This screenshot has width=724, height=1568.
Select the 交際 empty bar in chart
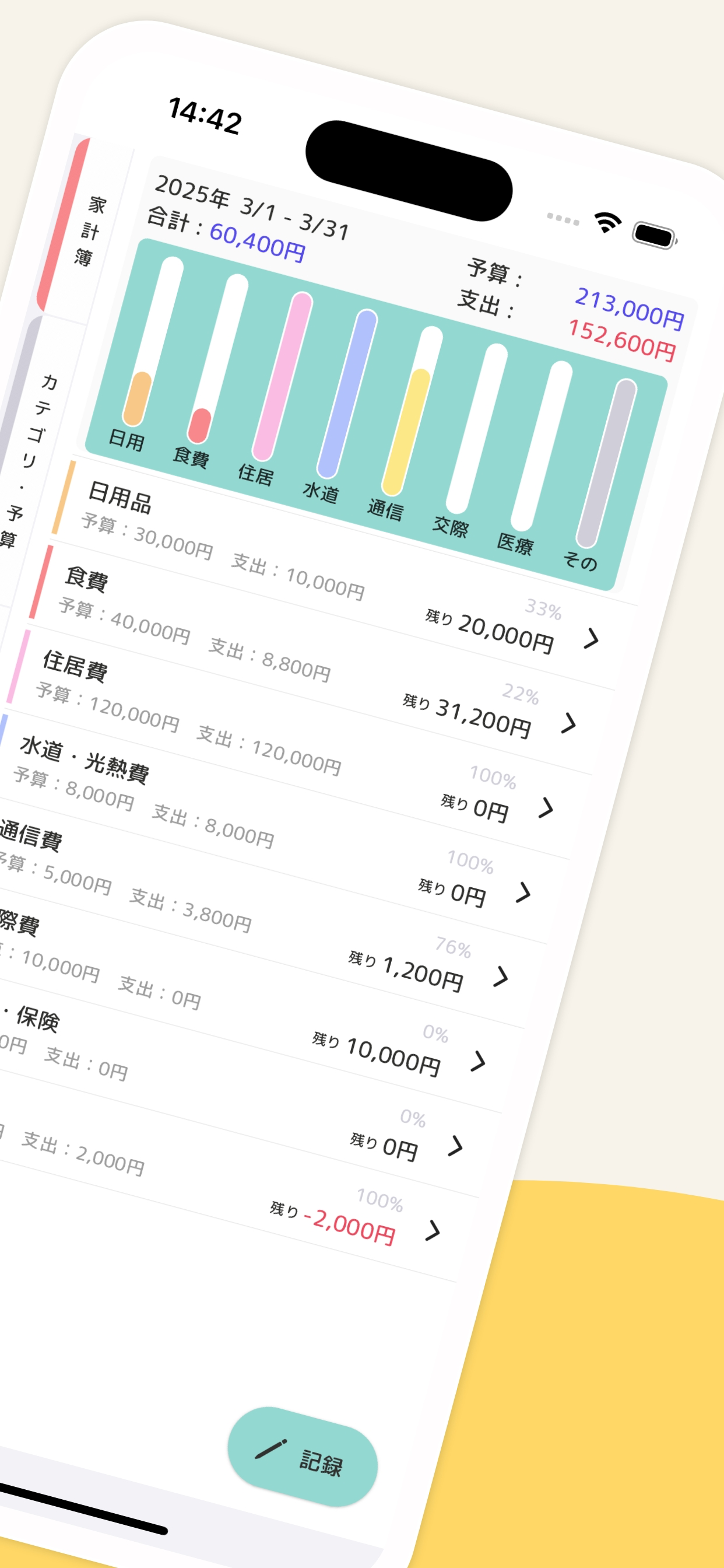click(x=476, y=429)
